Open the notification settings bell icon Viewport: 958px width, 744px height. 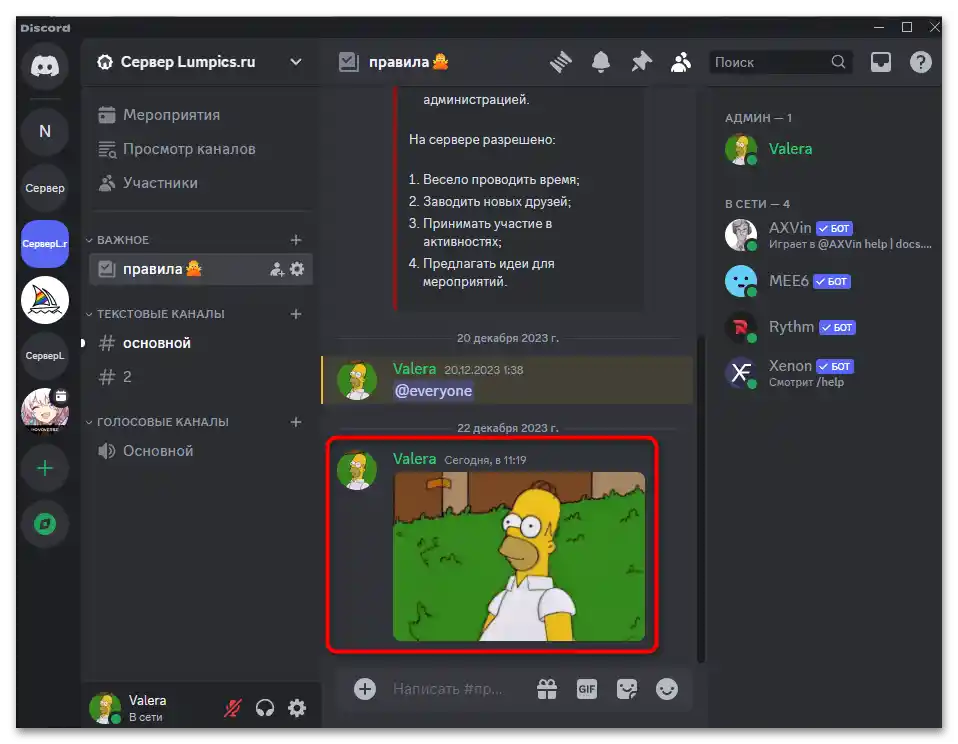pyautogui.click(x=600, y=61)
